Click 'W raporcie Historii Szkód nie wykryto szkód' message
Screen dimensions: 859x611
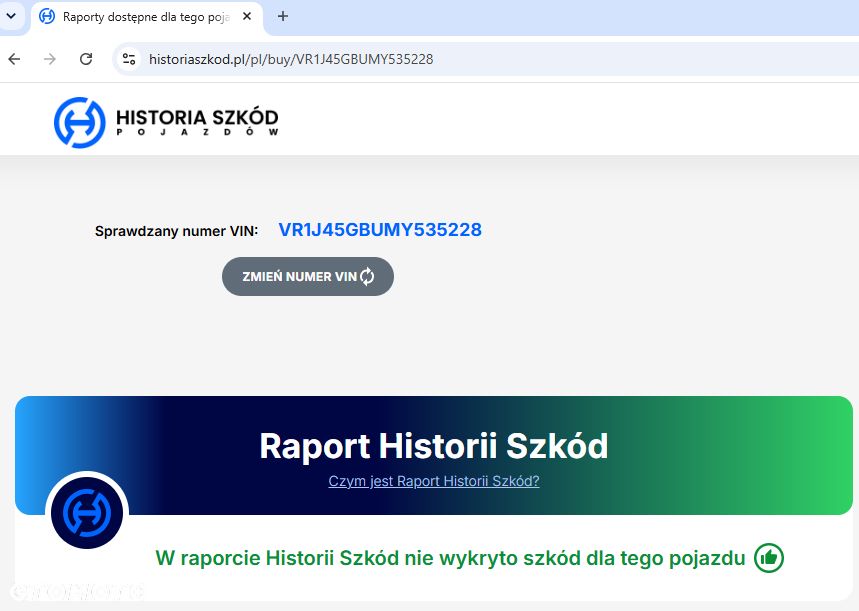(450, 558)
